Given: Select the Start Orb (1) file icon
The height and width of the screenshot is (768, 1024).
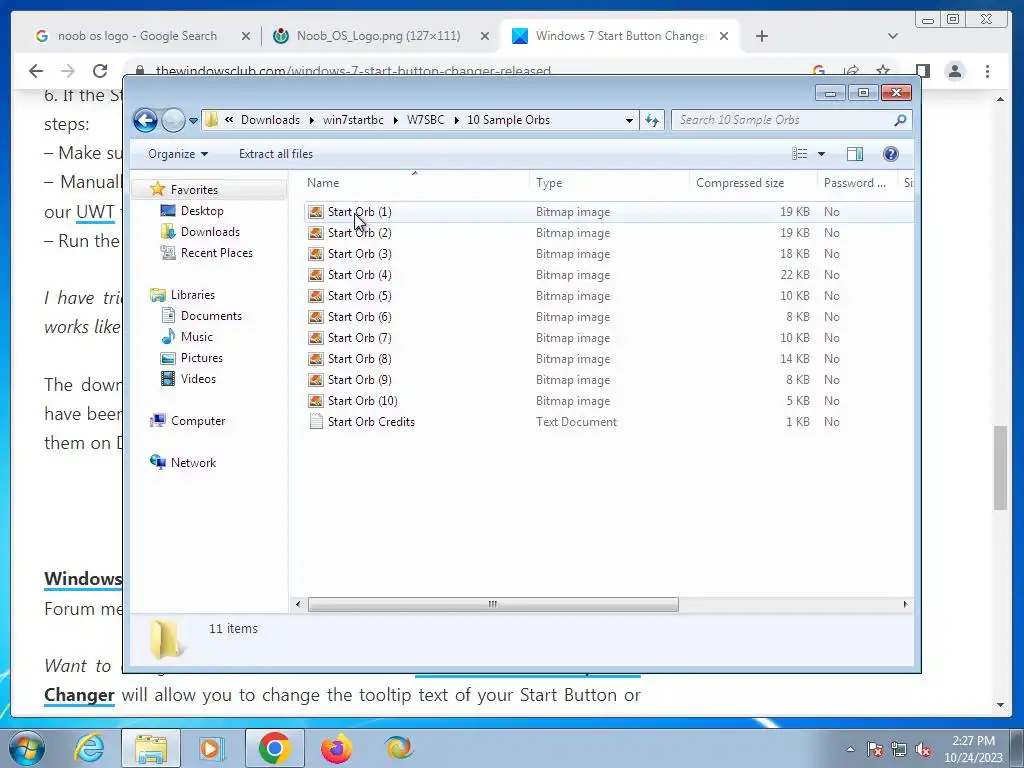Looking at the screenshot, I should (316, 212).
